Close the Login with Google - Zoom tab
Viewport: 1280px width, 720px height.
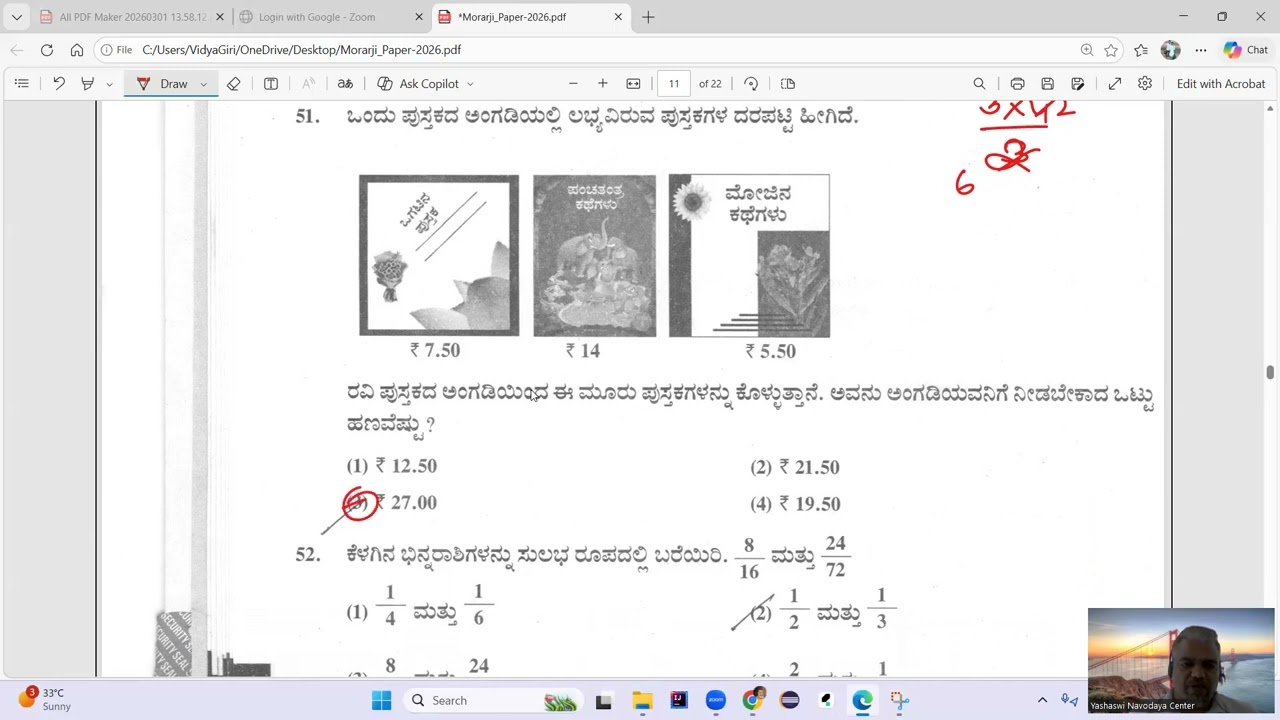pos(420,17)
